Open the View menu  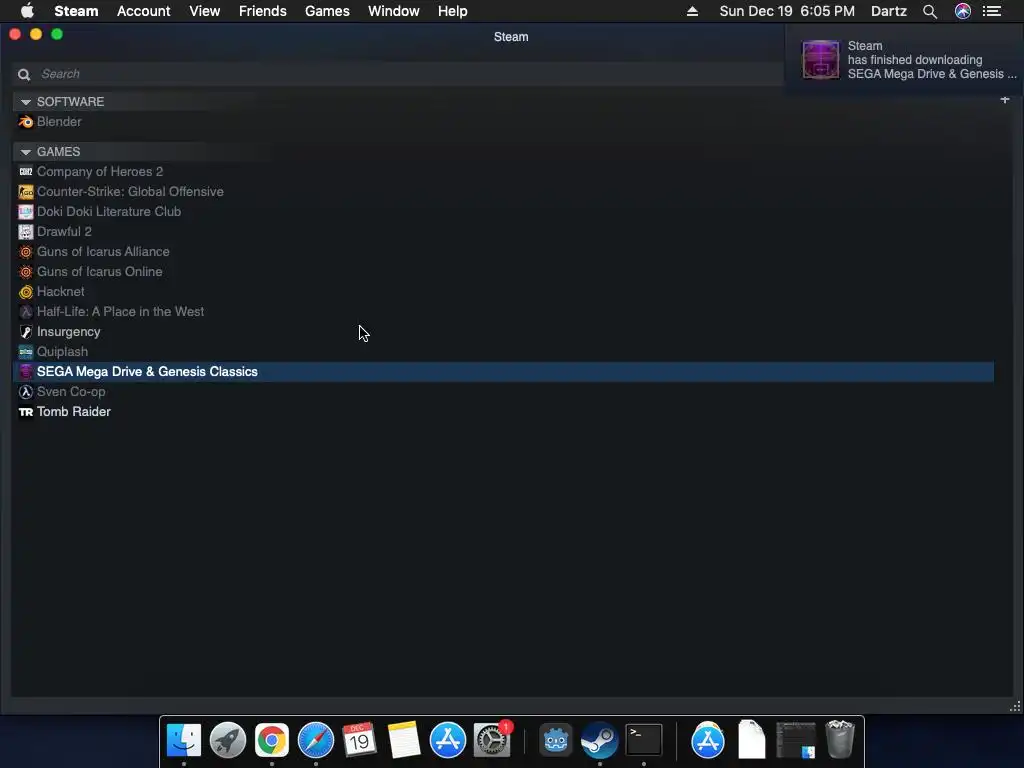[x=204, y=11]
